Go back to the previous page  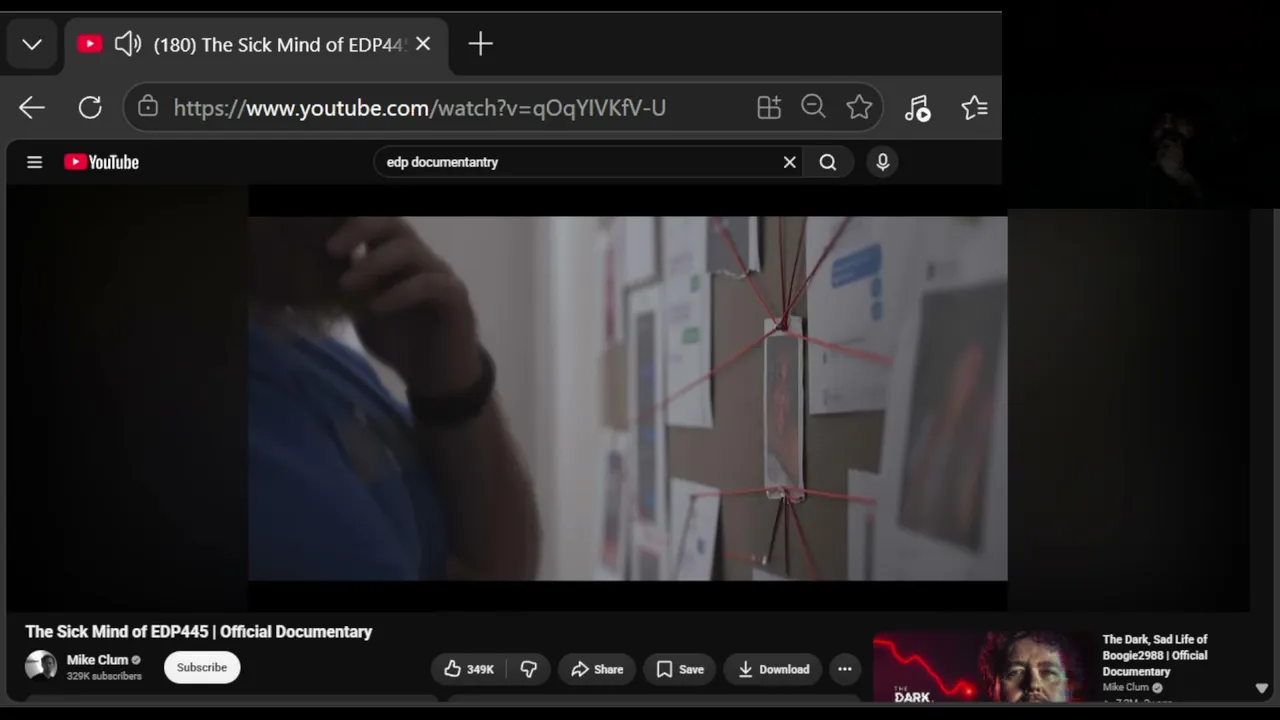click(x=32, y=108)
